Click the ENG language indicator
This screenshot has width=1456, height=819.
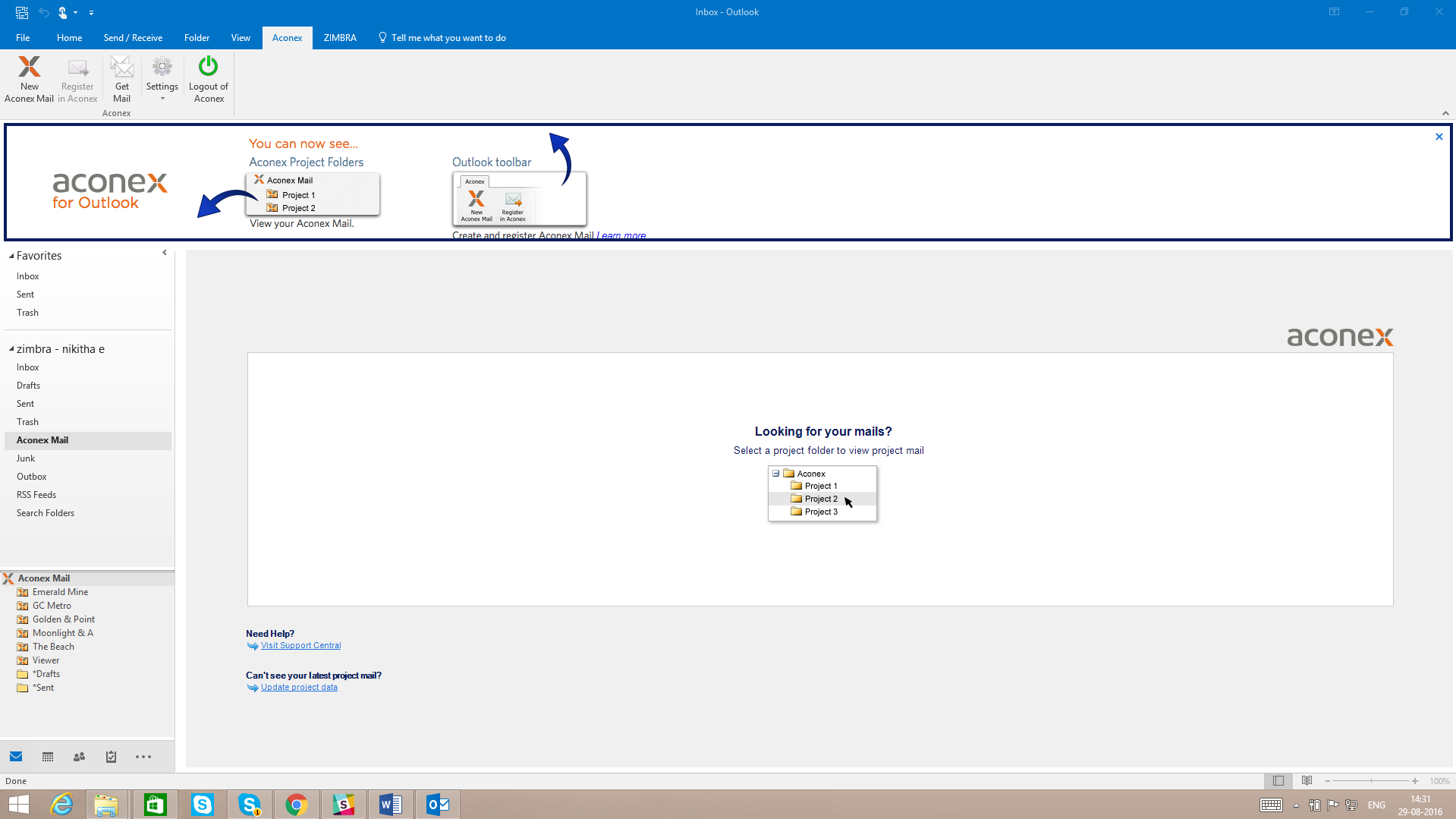coord(1376,805)
